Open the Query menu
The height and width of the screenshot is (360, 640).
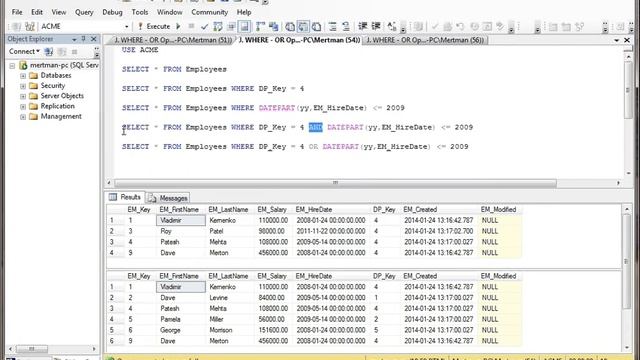pyautogui.click(x=84, y=12)
